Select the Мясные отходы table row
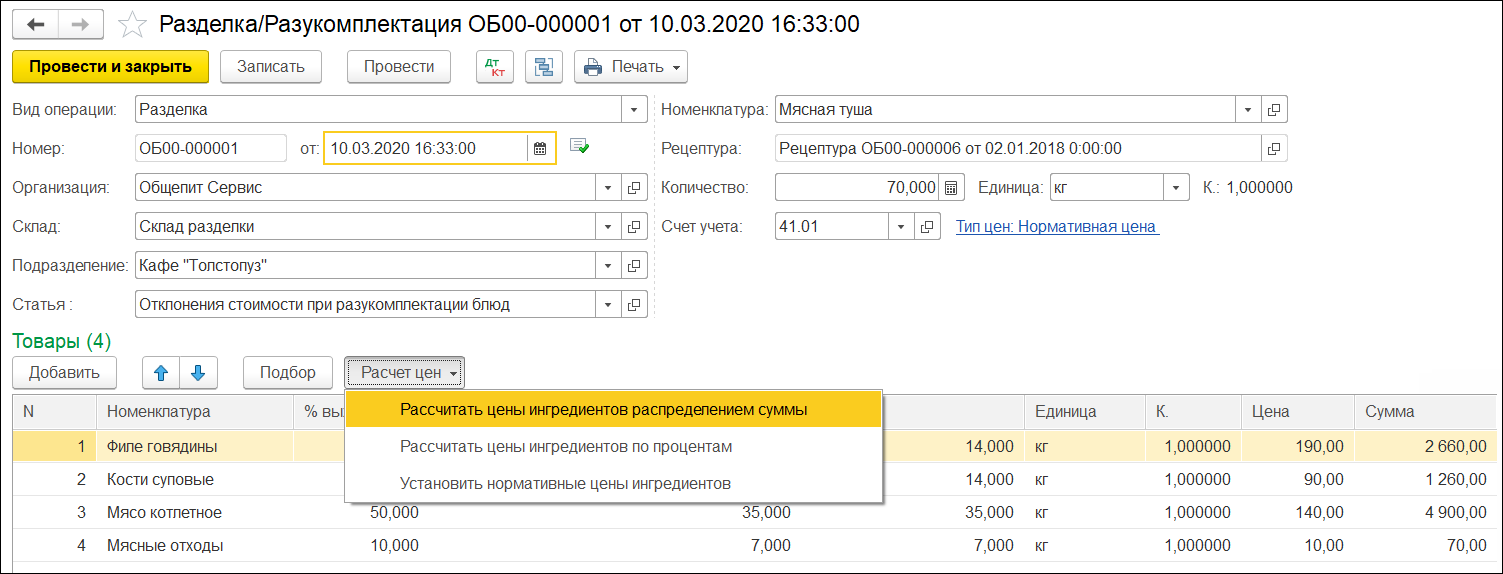Image resolution: width=1503 pixels, height=574 pixels. pos(165,546)
